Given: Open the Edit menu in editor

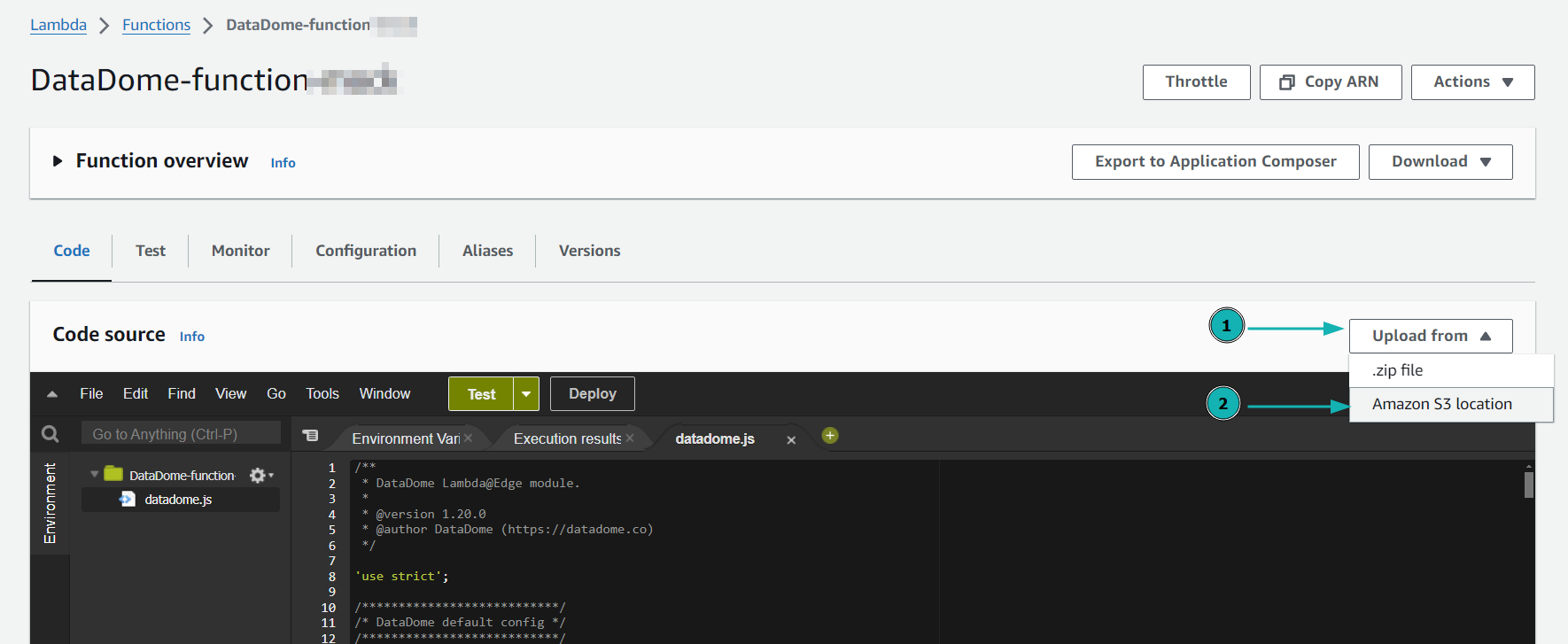Looking at the screenshot, I should pyautogui.click(x=136, y=393).
